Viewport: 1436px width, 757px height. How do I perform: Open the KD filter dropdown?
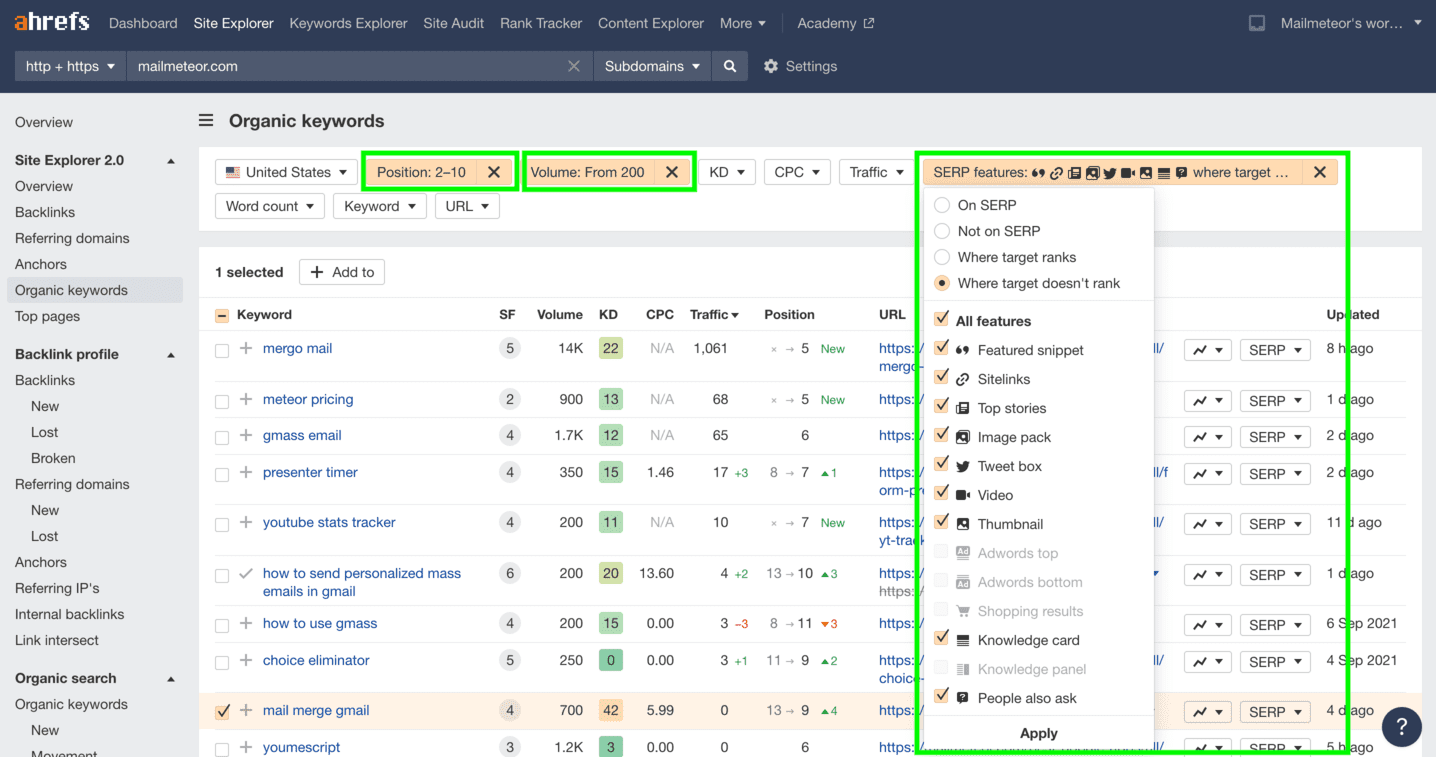(x=727, y=172)
